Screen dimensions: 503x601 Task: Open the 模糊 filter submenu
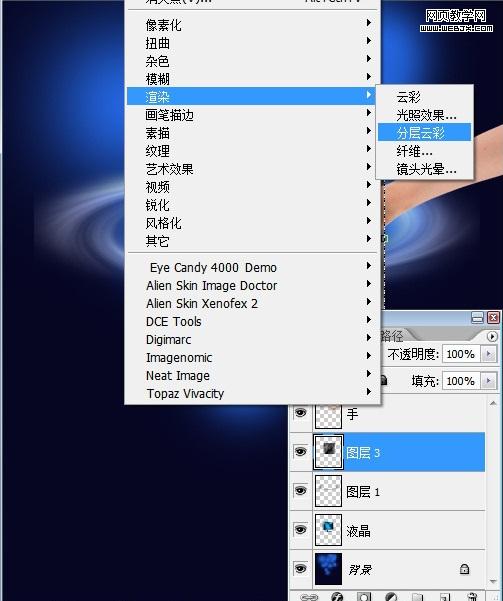click(253, 79)
